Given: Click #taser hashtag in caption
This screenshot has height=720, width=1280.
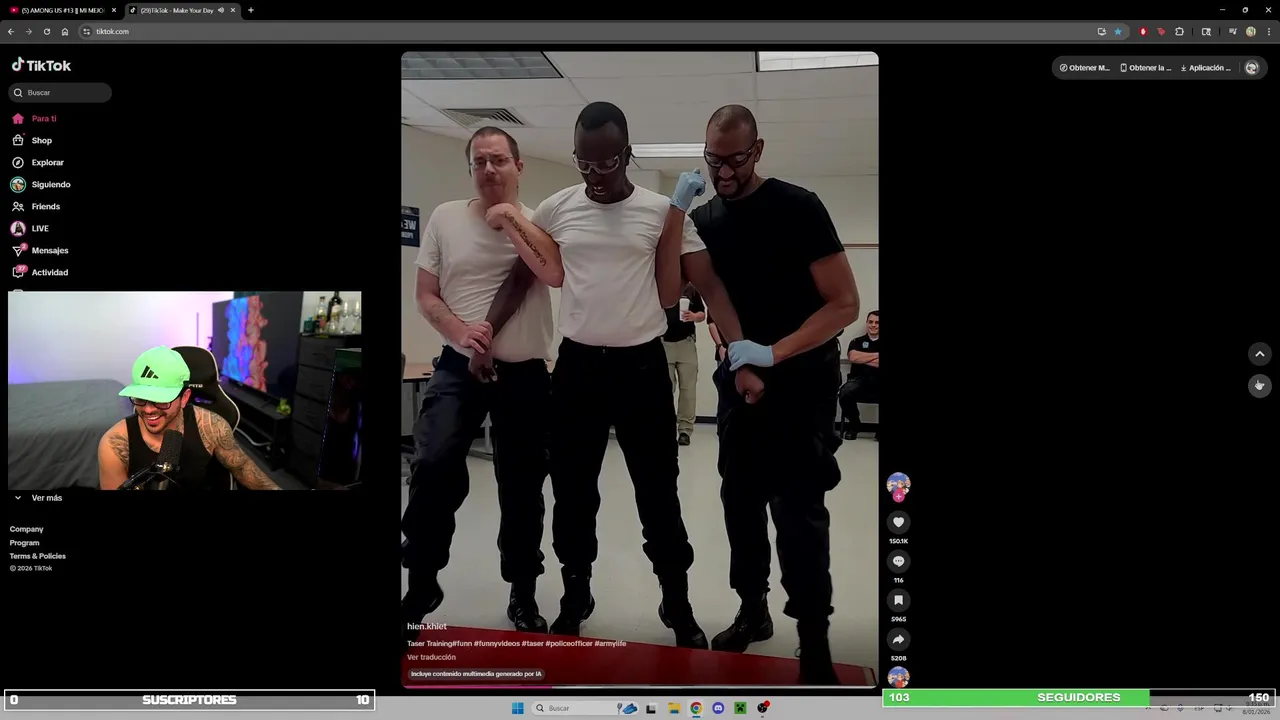Looking at the screenshot, I should 532,643.
